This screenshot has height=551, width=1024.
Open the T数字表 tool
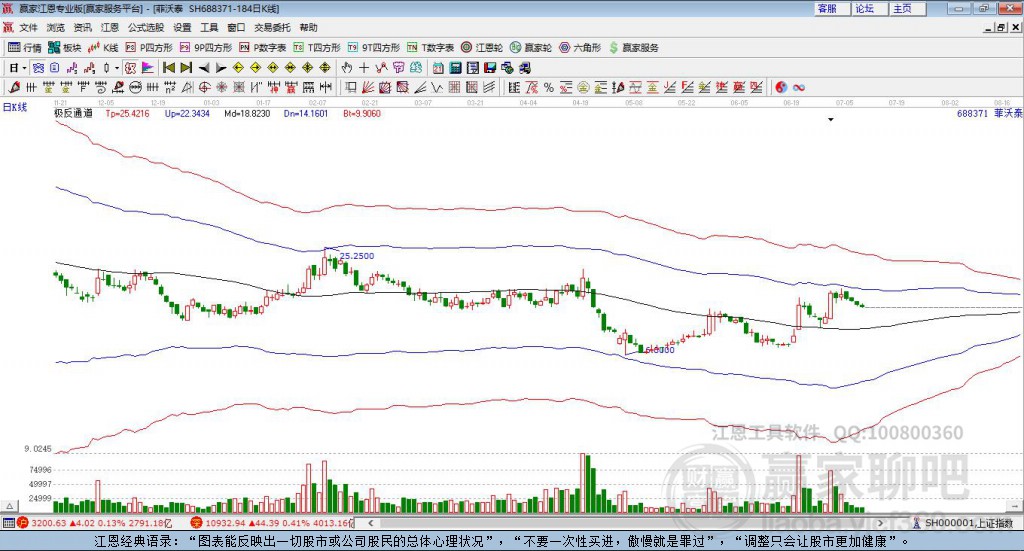(x=430, y=48)
